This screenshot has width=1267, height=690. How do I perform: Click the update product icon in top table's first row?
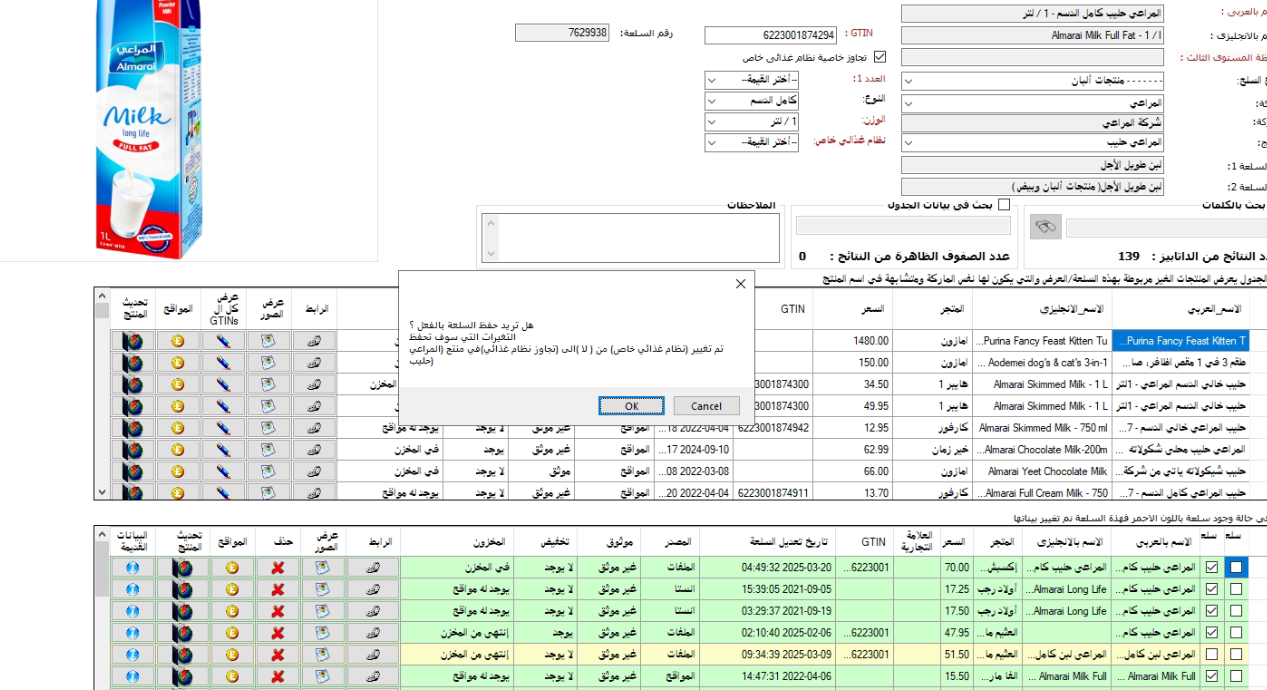click(x=132, y=341)
